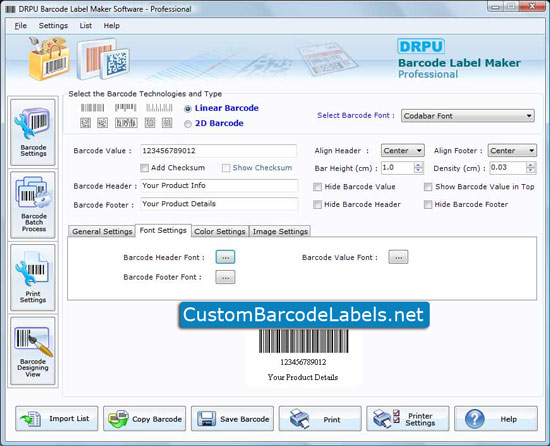Enable the Add Checksum checkbox
This screenshot has height=446, width=550.
144,168
